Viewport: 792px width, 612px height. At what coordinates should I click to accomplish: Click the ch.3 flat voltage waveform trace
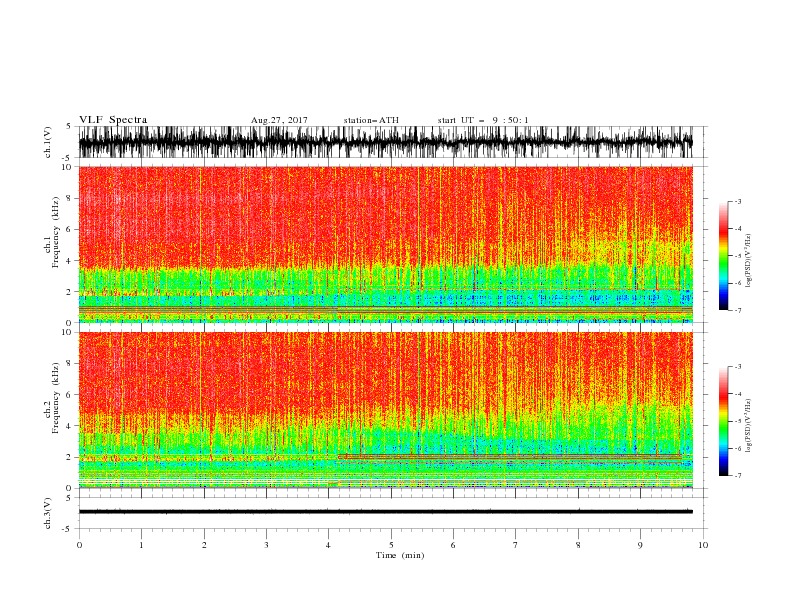[385, 512]
